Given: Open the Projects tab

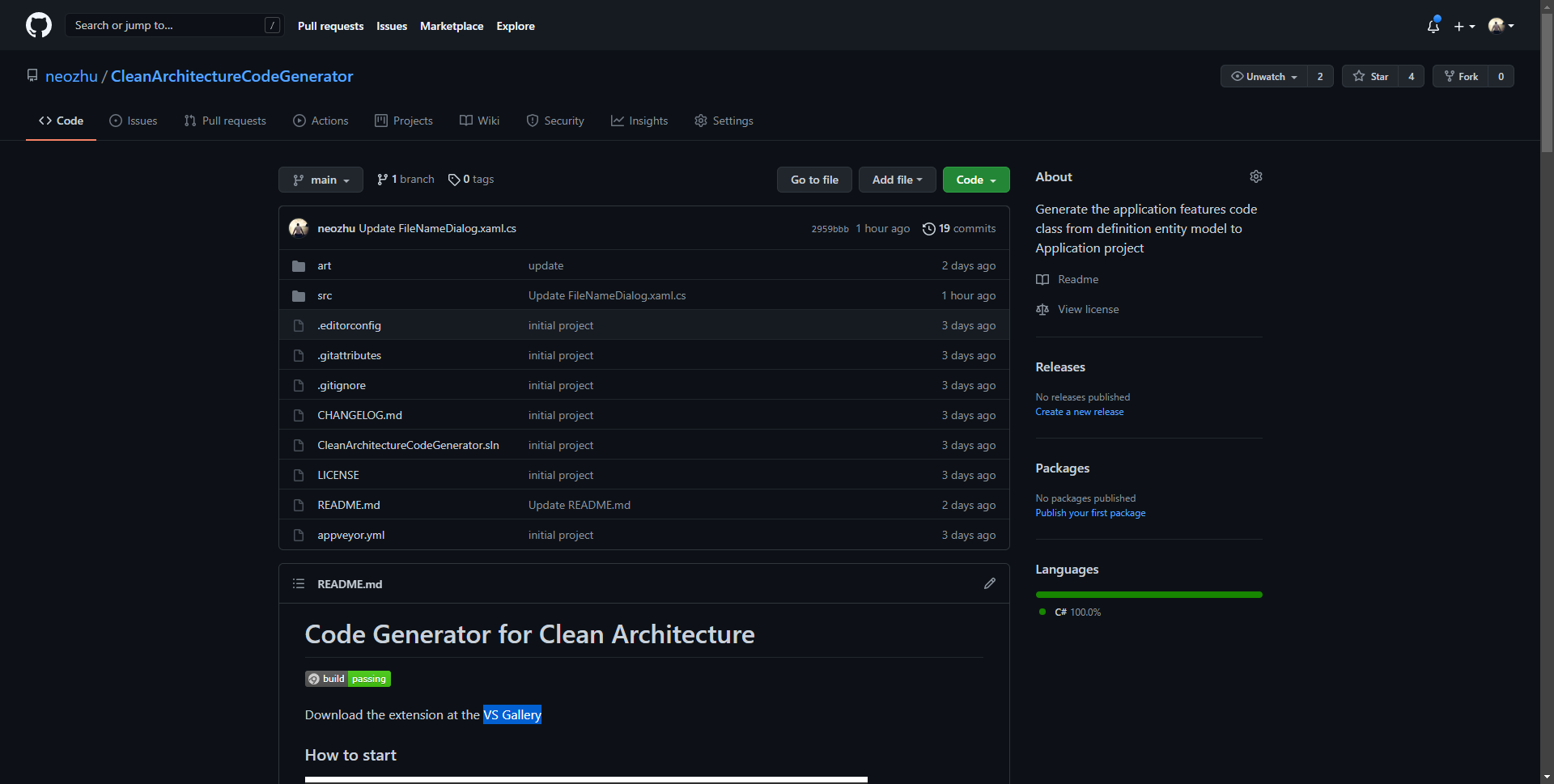Looking at the screenshot, I should 404,121.
